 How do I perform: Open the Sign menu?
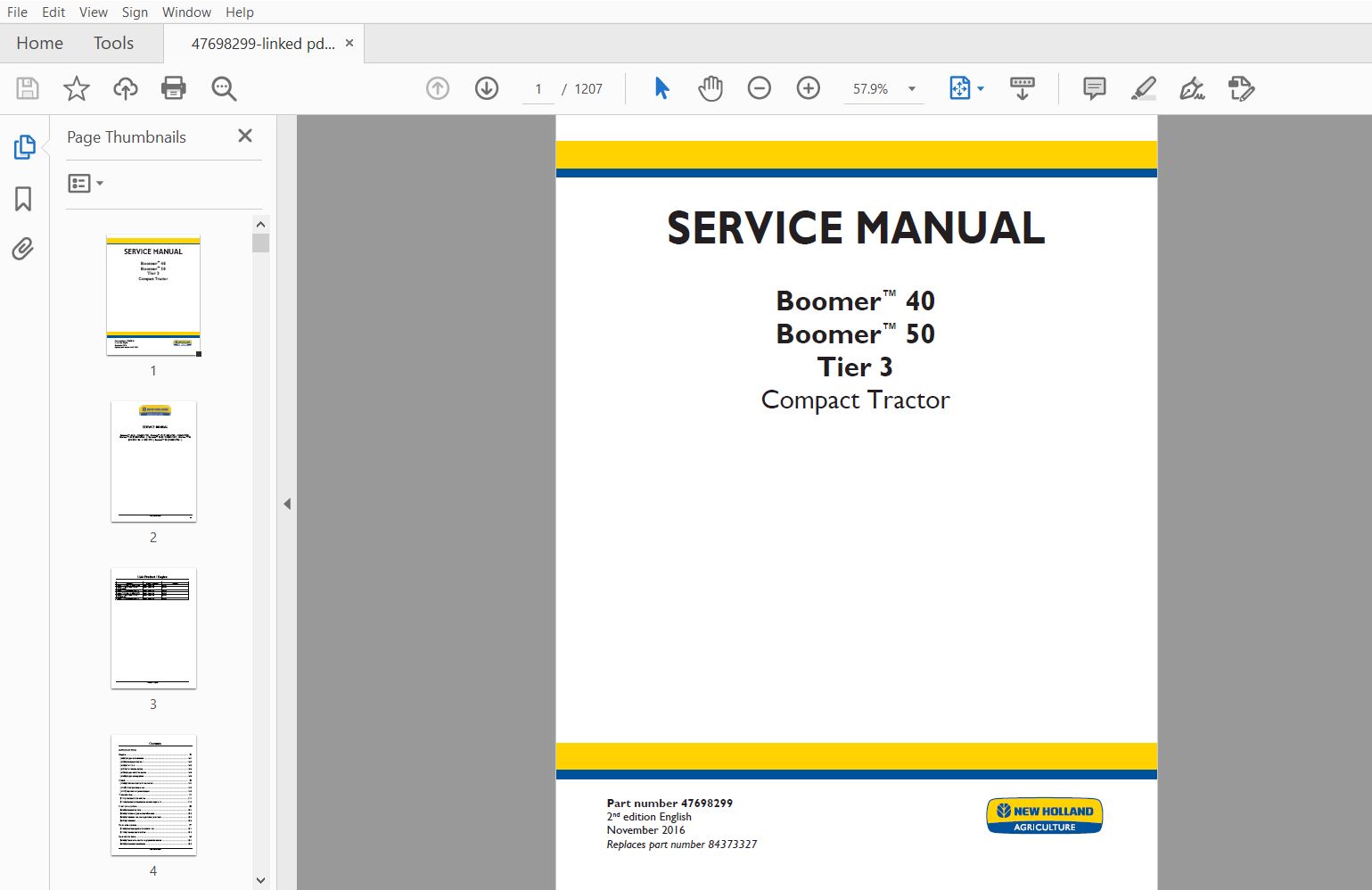point(135,12)
